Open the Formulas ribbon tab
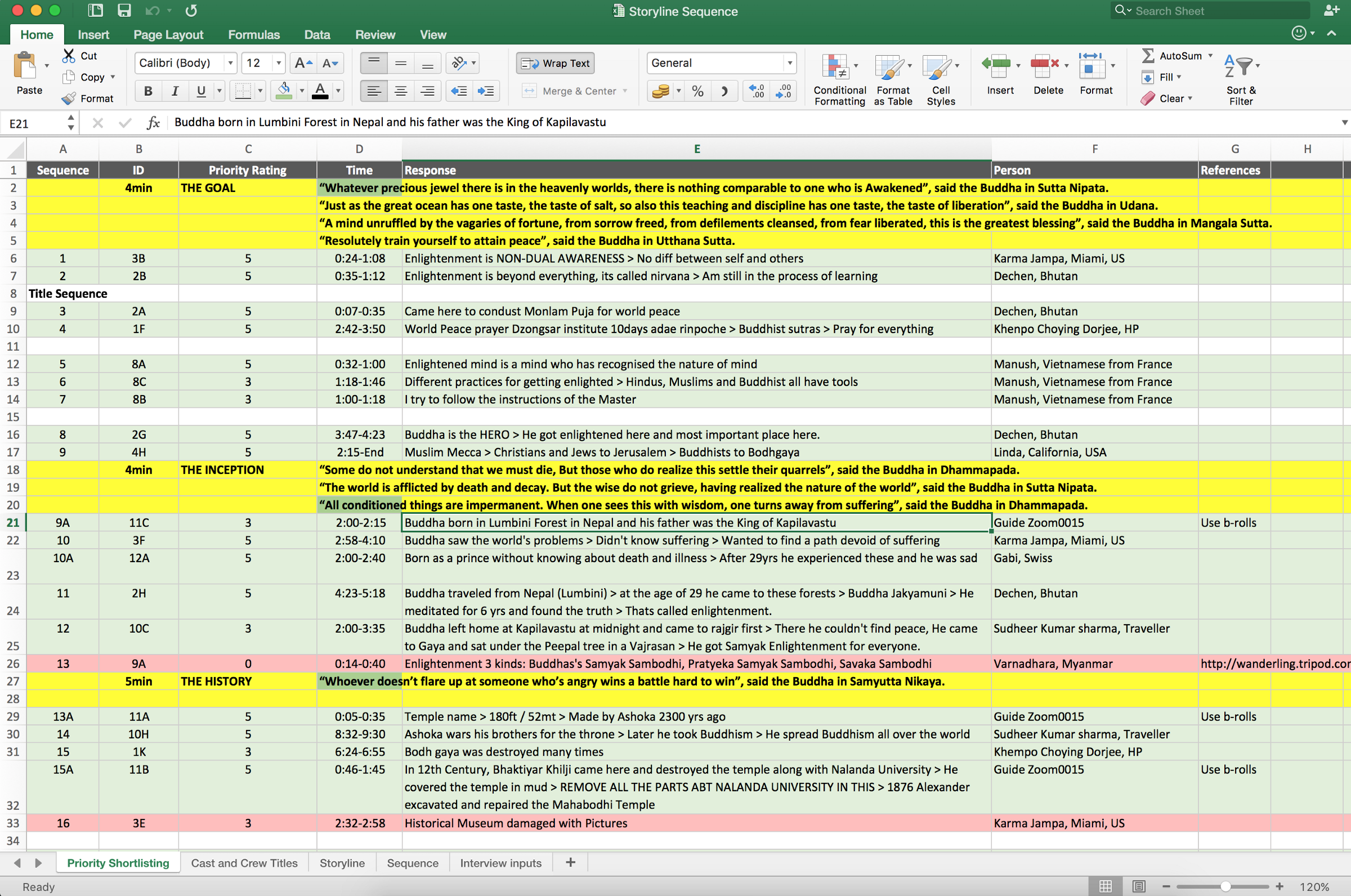 254,35
